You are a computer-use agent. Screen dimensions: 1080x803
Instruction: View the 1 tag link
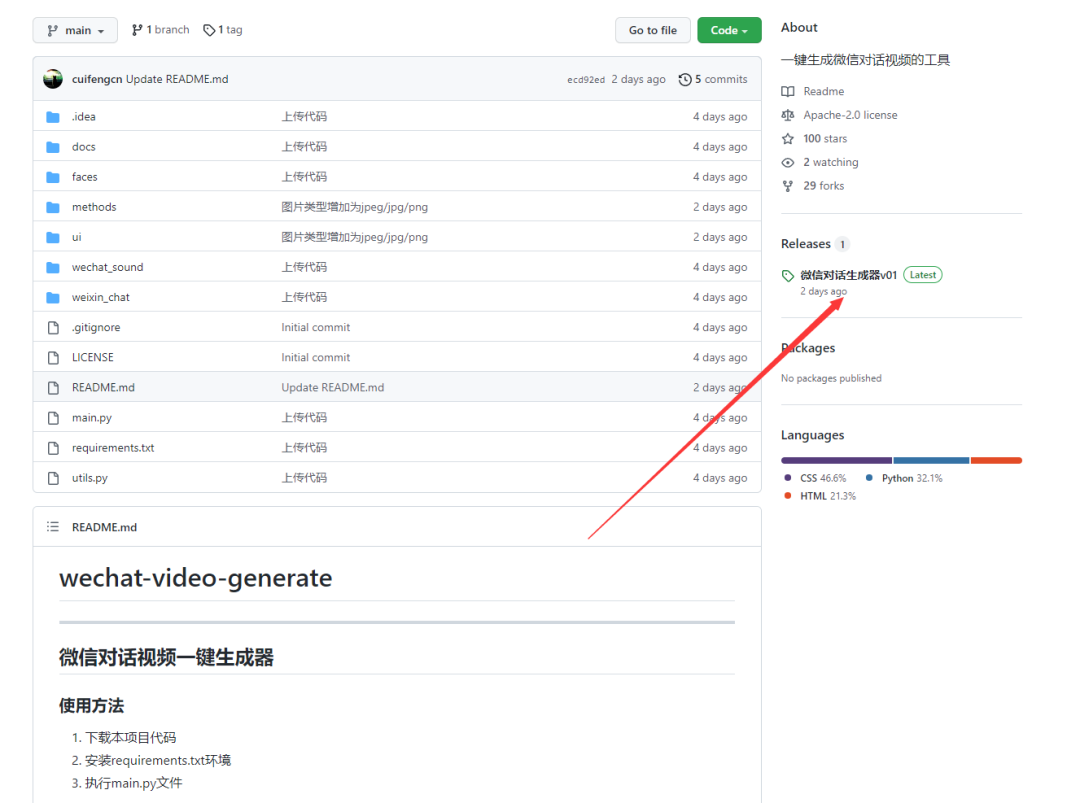click(x=223, y=30)
